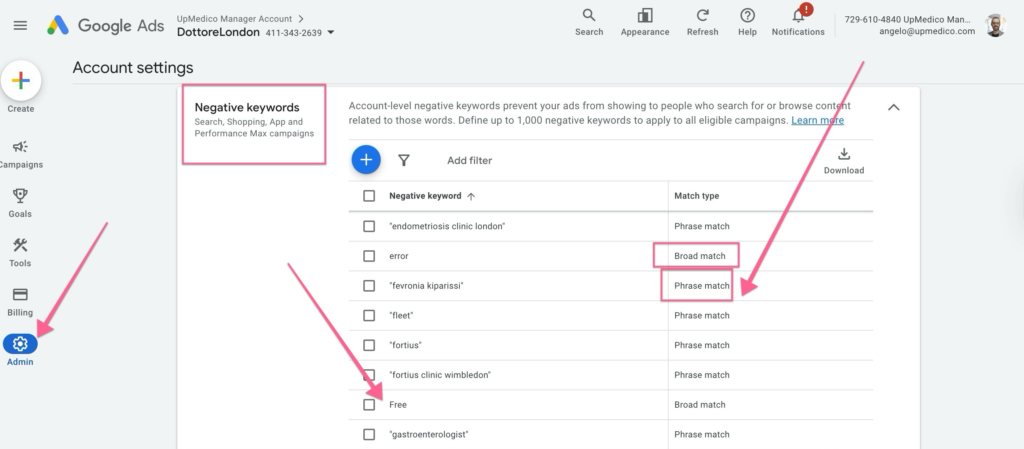1024x449 pixels.
Task: Download the negative keywords list
Action: click(844, 161)
